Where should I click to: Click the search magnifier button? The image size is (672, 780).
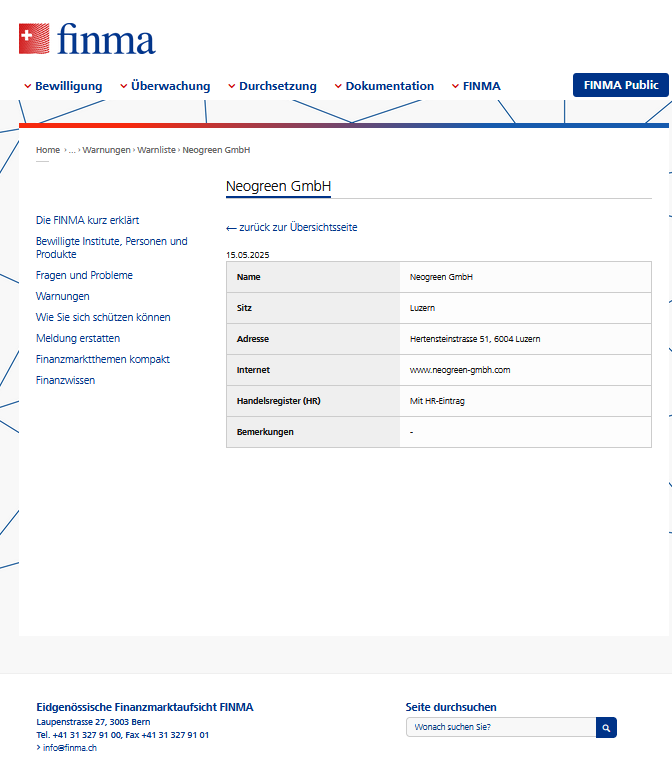coord(606,727)
